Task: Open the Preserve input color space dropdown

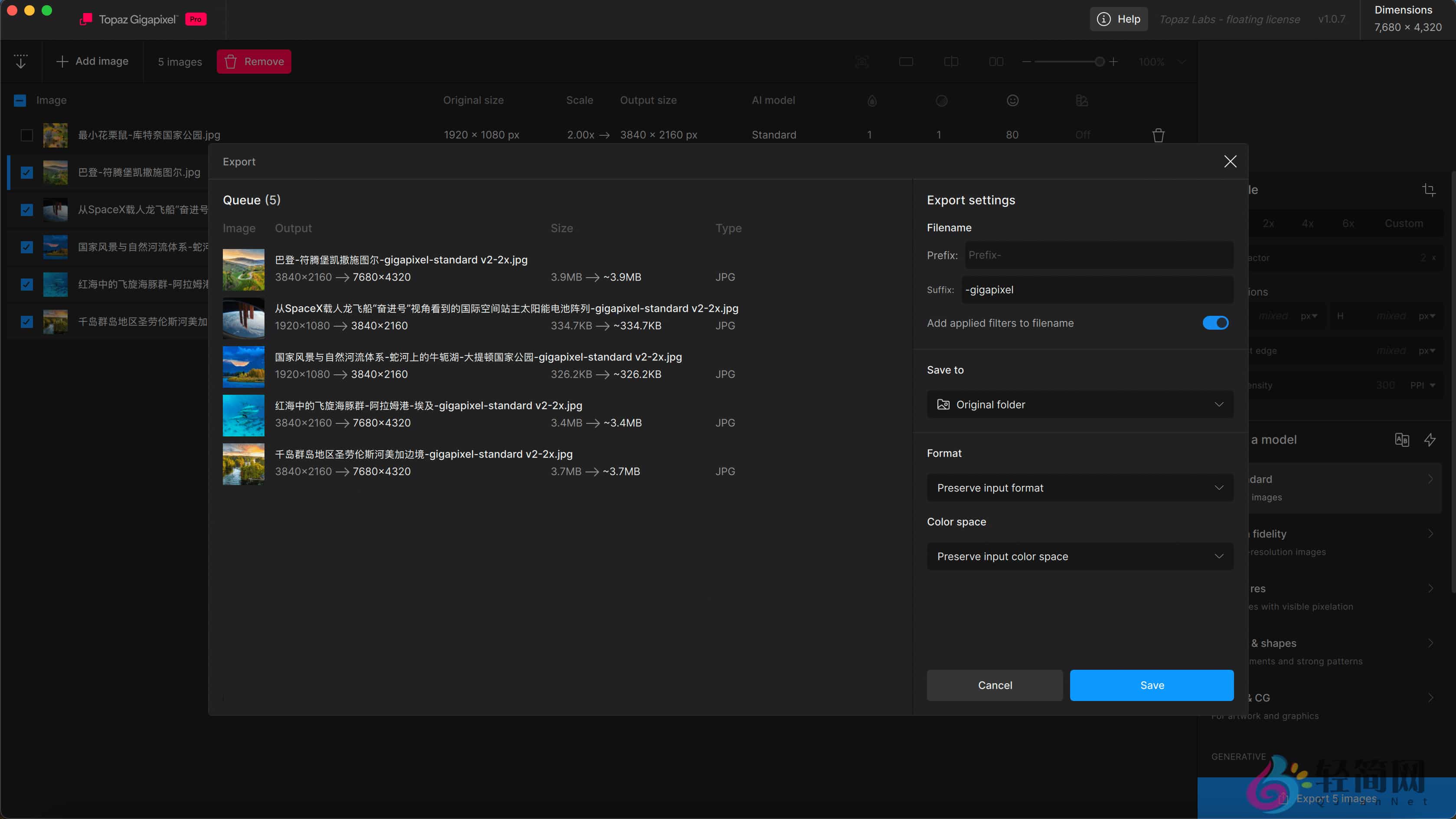Action: (x=1080, y=557)
